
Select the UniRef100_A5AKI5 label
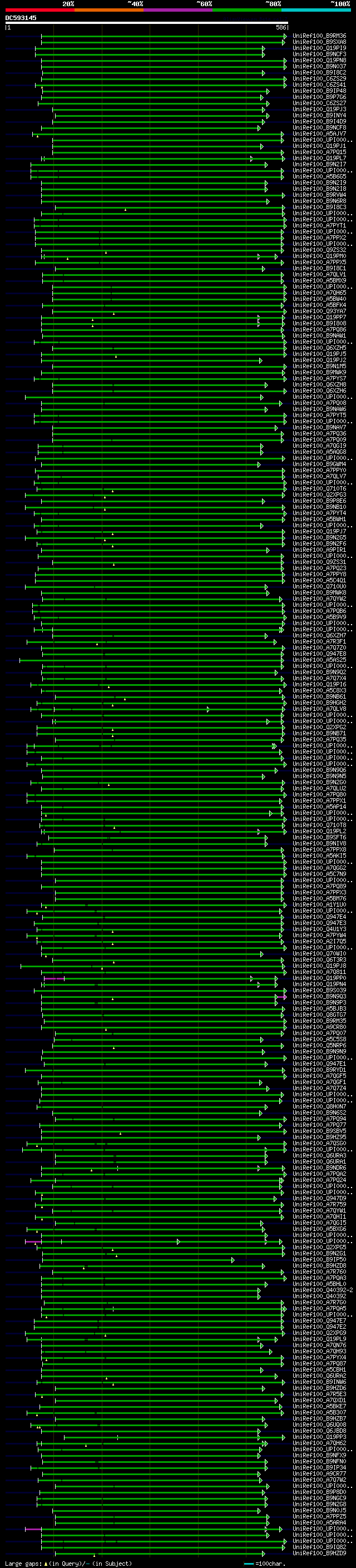pos(319,856)
